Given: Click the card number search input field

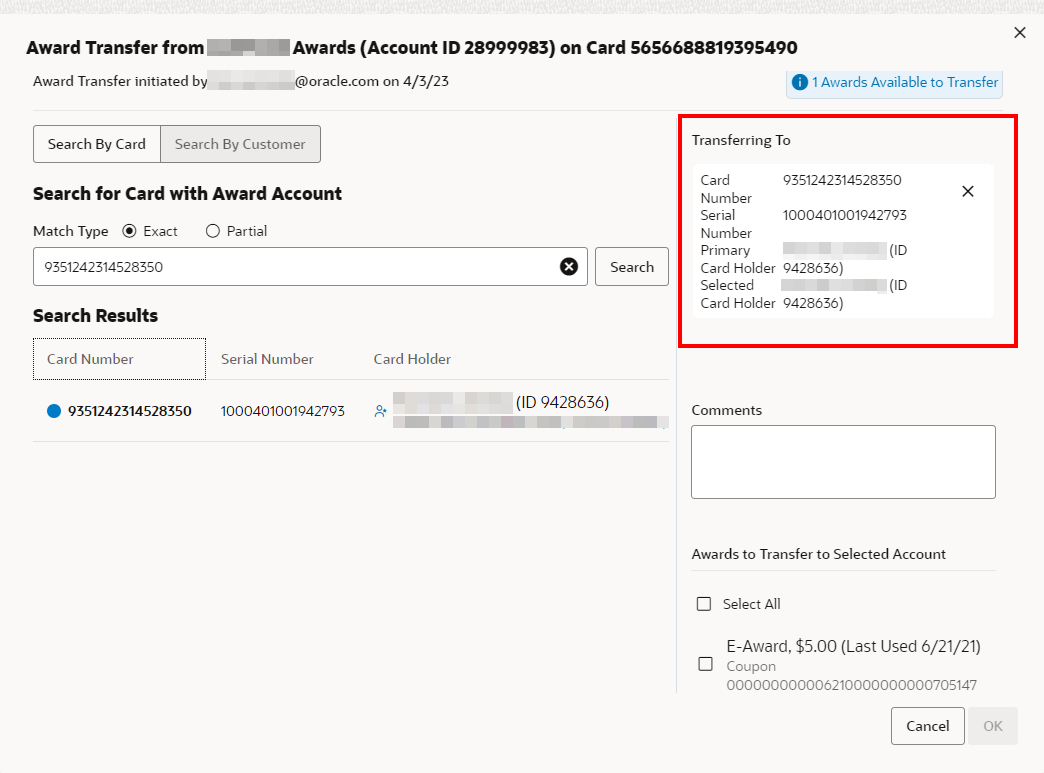Looking at the screenshot, I should (296, 267).
